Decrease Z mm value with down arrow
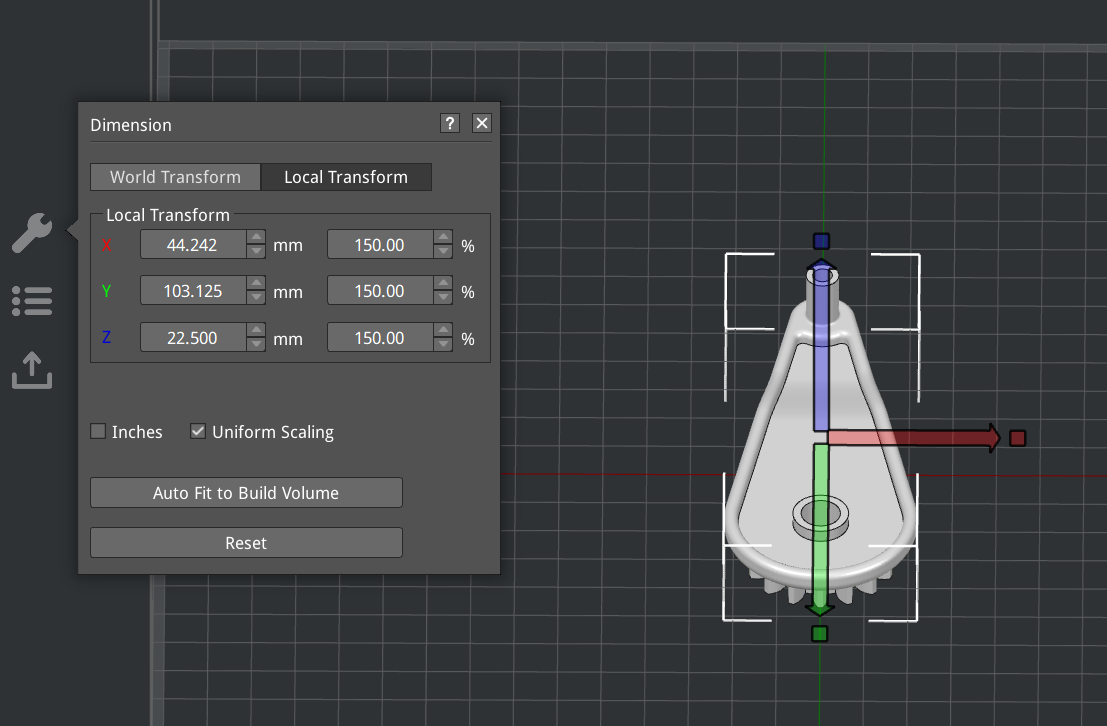The width and height of the screenshot is (1107, 726). 256,344
